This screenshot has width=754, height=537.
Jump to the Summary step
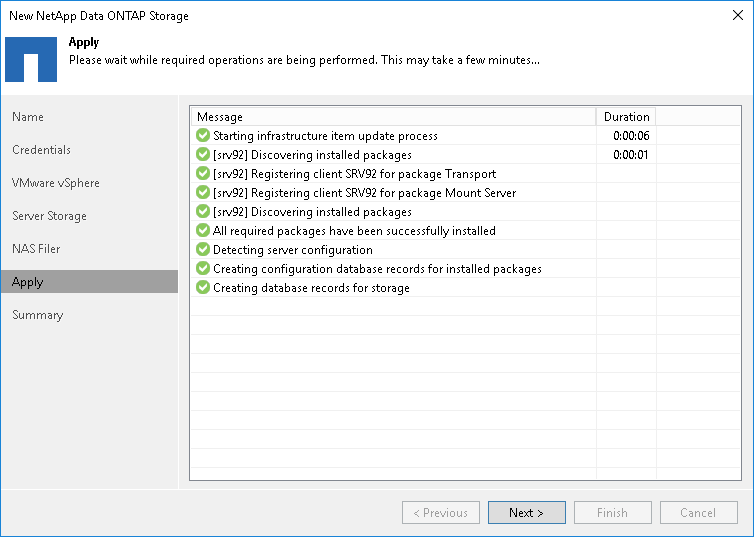(x=37, y=315)
